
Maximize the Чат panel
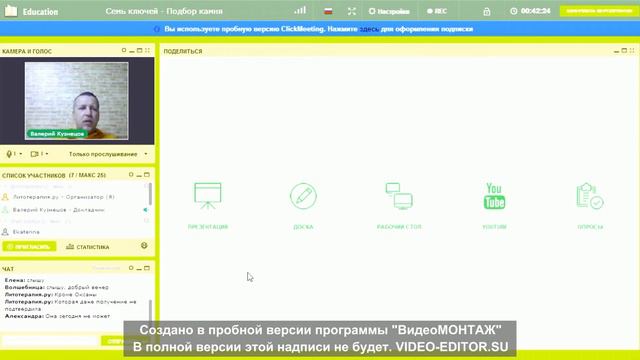click(x=147, y=268)
